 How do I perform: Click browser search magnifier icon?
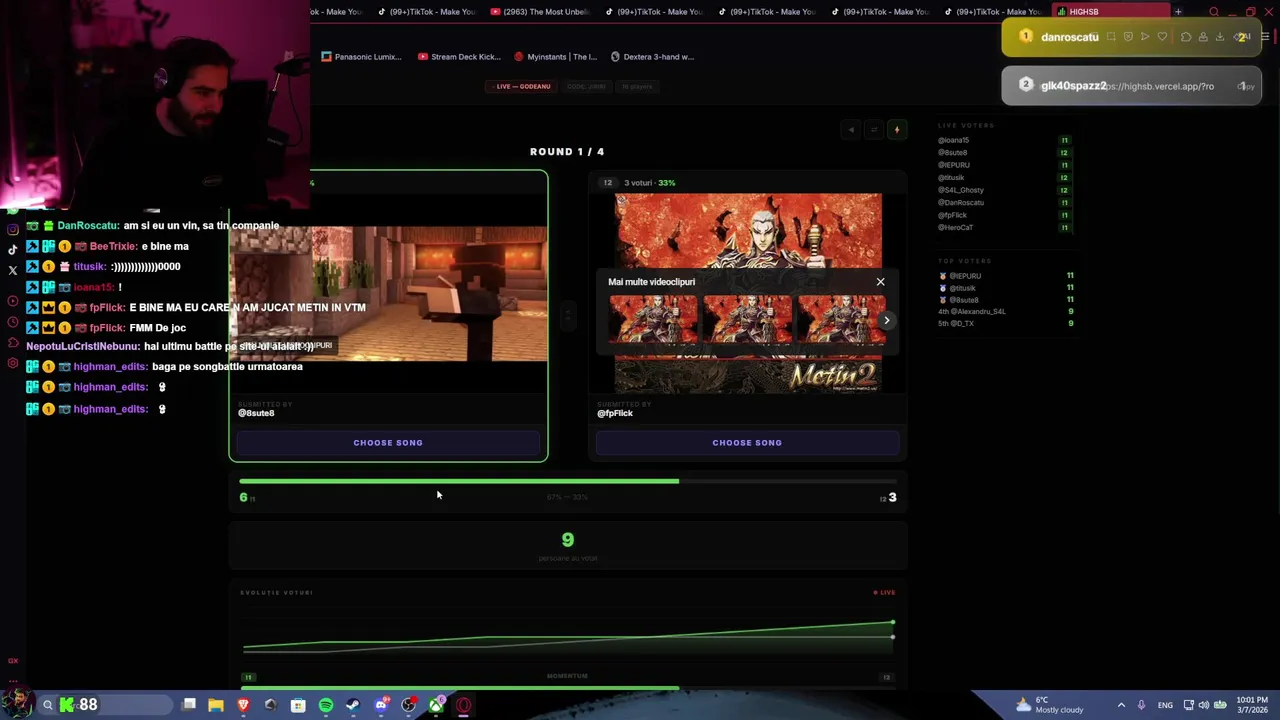tap(1214, 12)
